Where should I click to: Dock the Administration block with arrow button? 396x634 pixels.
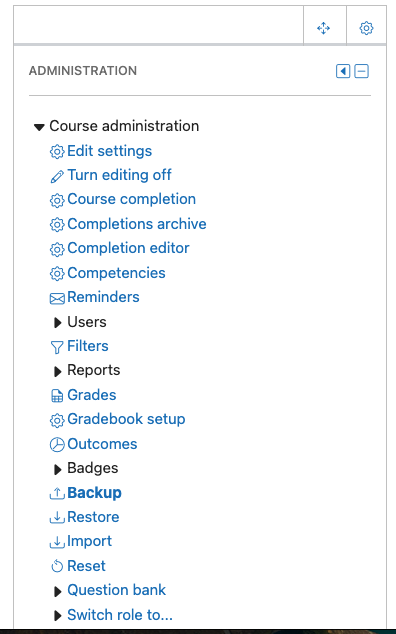[343, 71]
